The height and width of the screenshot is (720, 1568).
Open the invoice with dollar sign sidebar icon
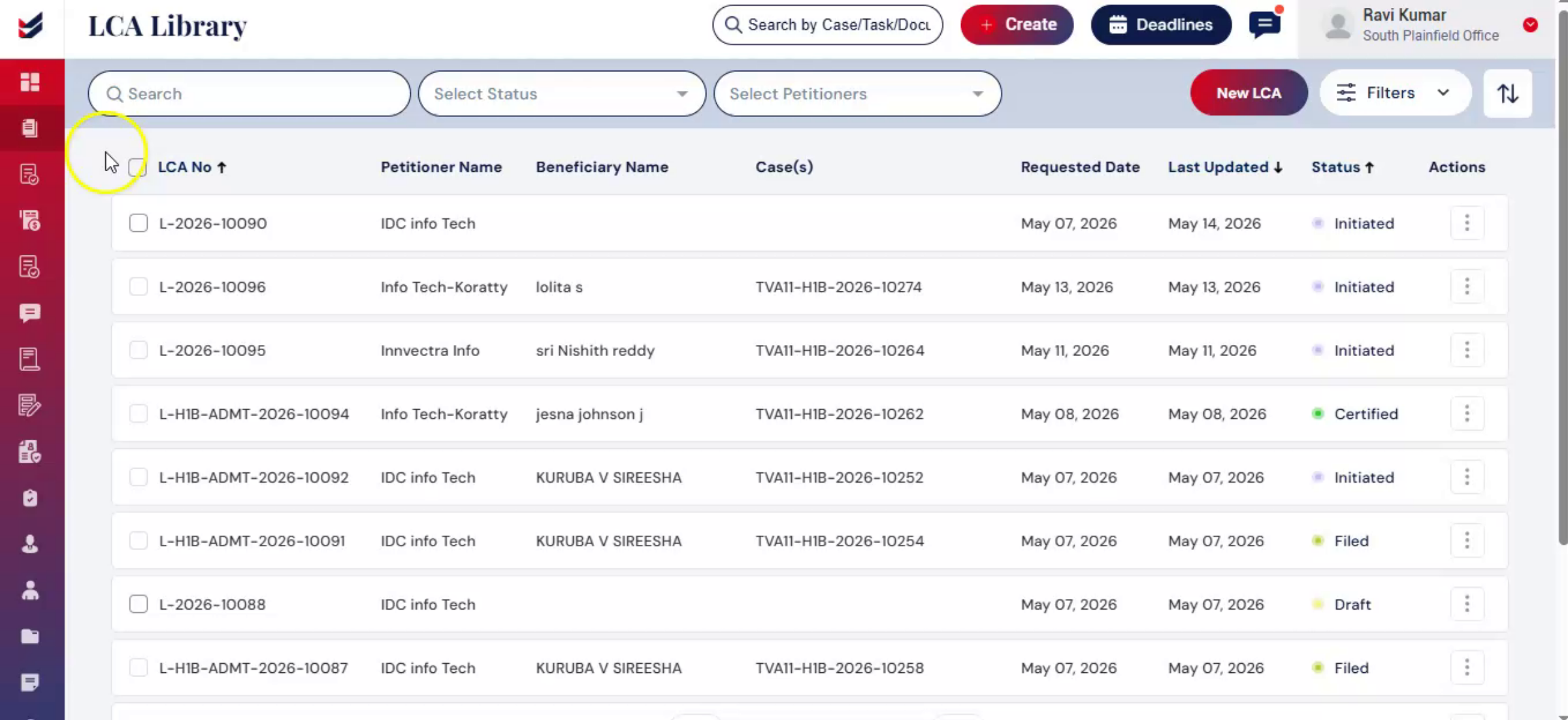(30, 221)
